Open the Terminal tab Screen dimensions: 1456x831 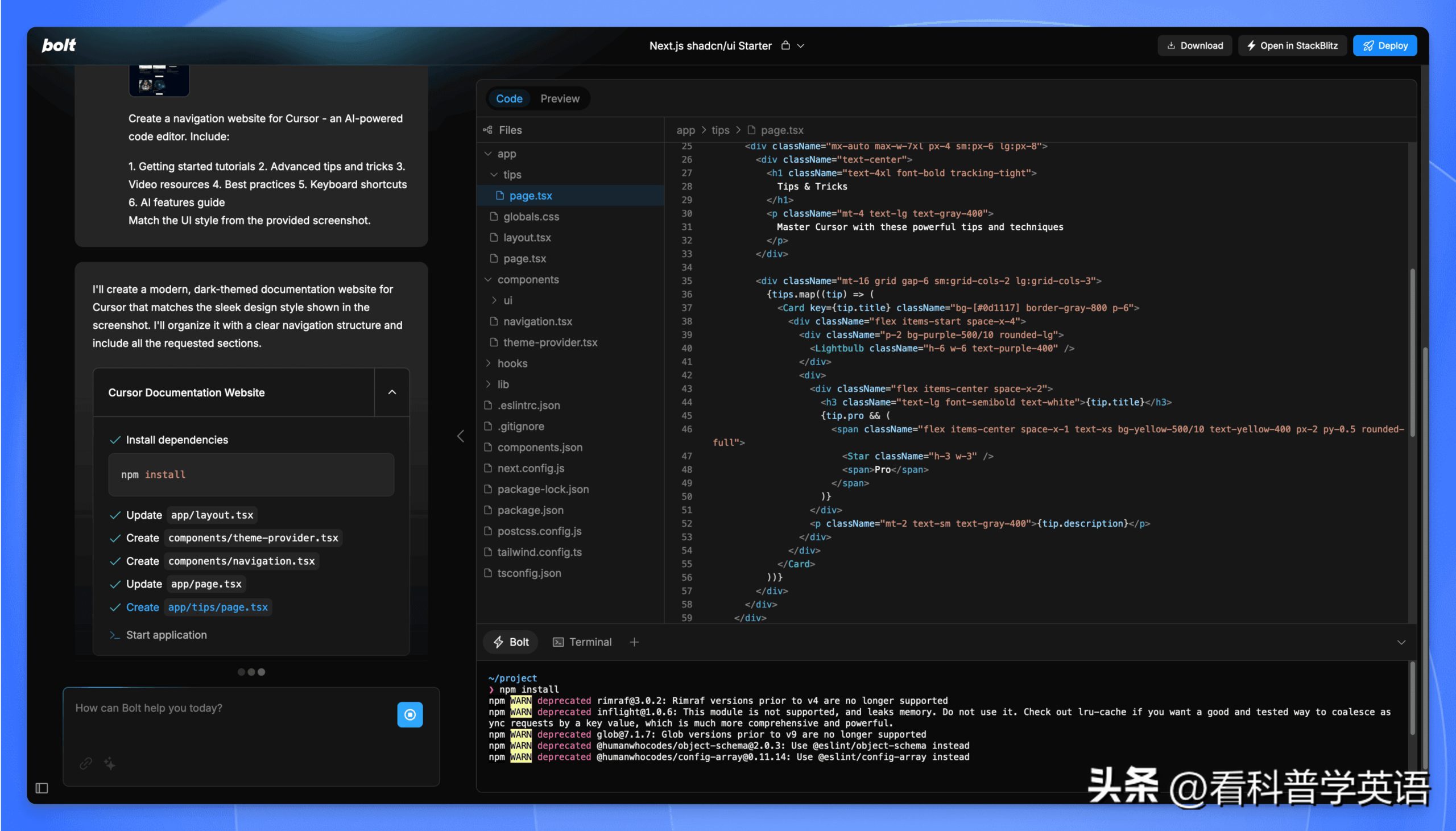582,642
